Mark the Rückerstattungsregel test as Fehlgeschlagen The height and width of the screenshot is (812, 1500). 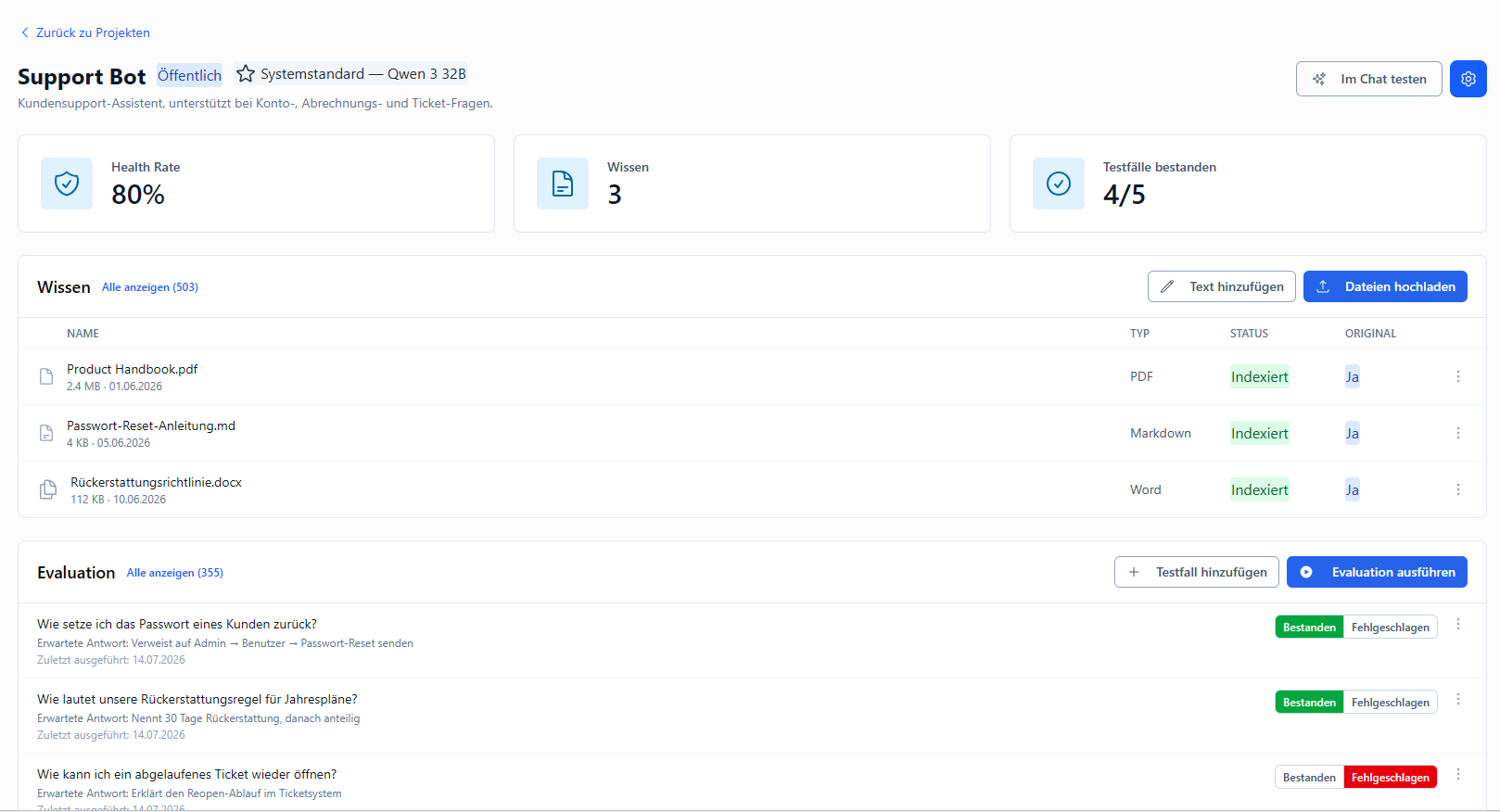tap(1390, 703)
